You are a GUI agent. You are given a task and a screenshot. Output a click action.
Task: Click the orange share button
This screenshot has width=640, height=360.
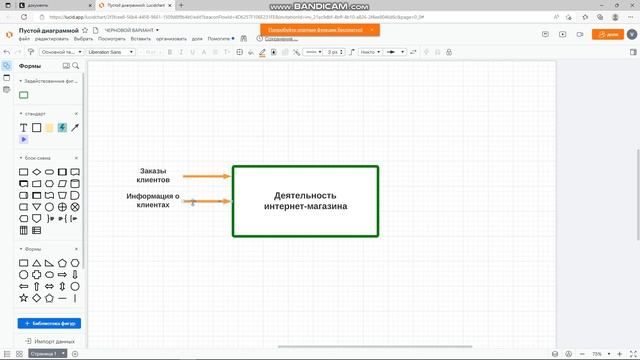pos(608,34)
